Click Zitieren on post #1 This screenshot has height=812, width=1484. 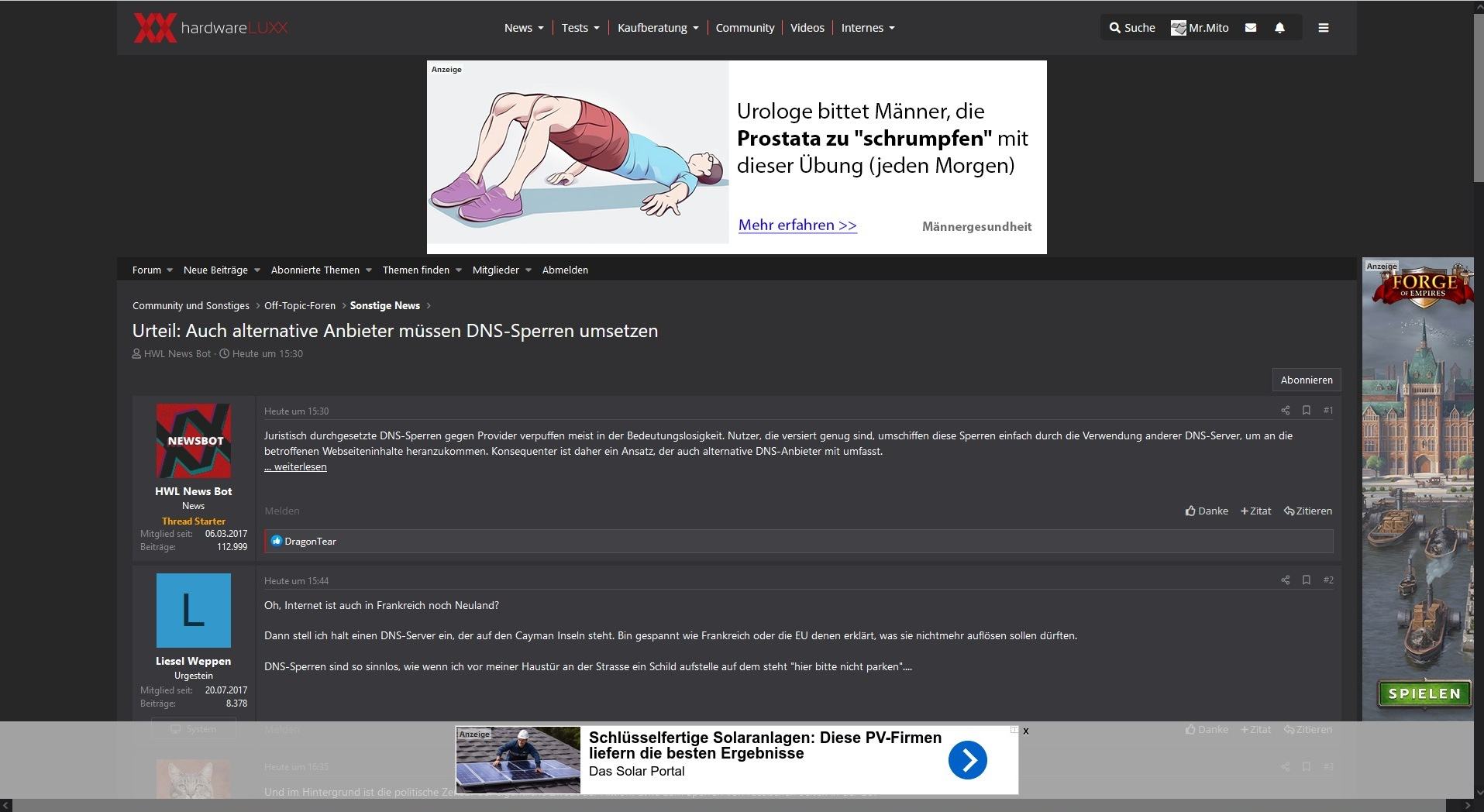pyautogui.click(x=1308, y=511)
